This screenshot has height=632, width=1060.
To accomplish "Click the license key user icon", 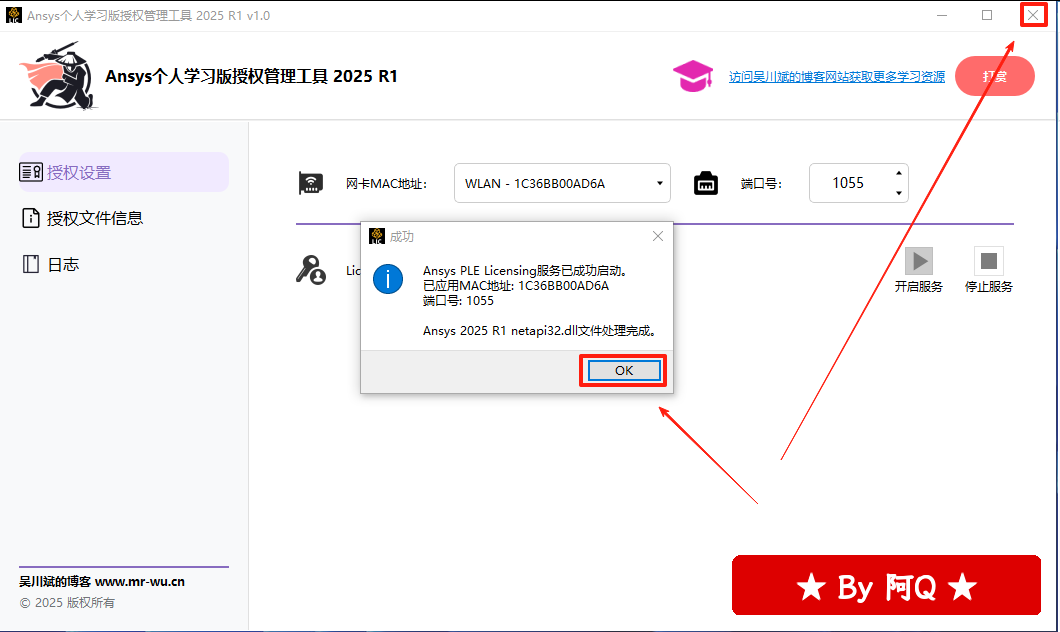I will [x=311, y=270].
